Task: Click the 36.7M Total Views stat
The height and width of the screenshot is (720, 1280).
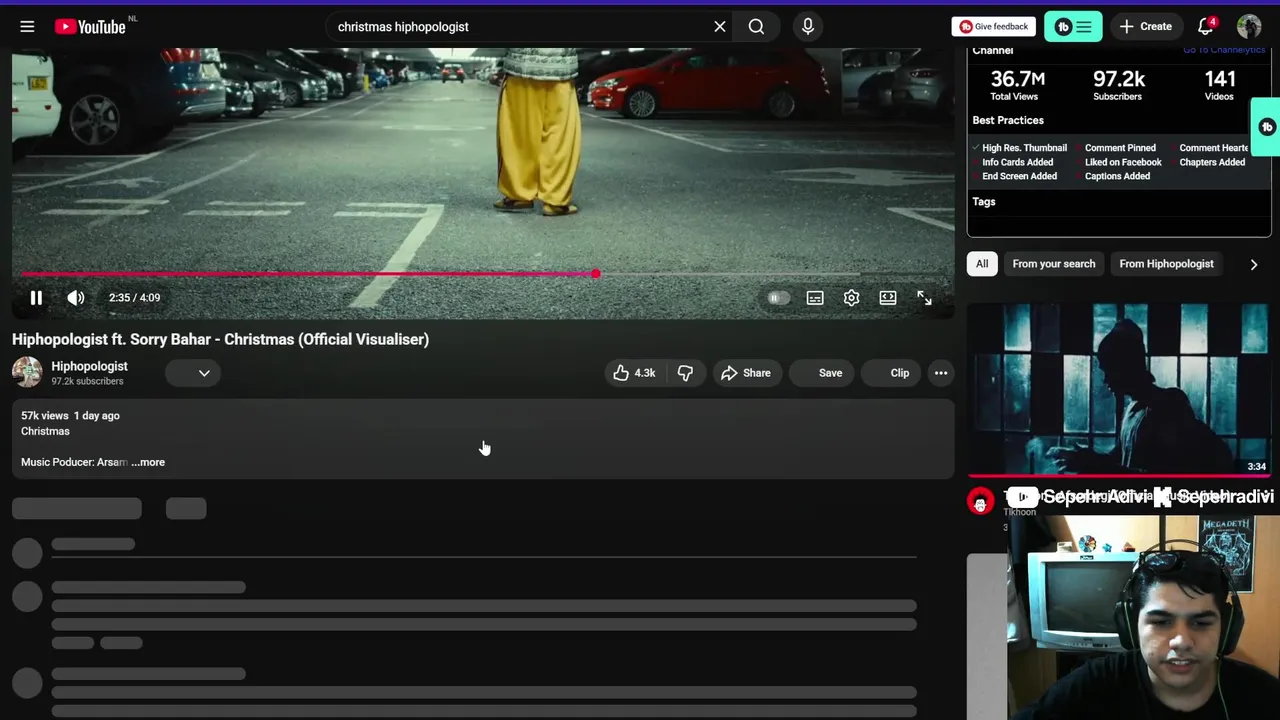Action: coord(1017,85)
